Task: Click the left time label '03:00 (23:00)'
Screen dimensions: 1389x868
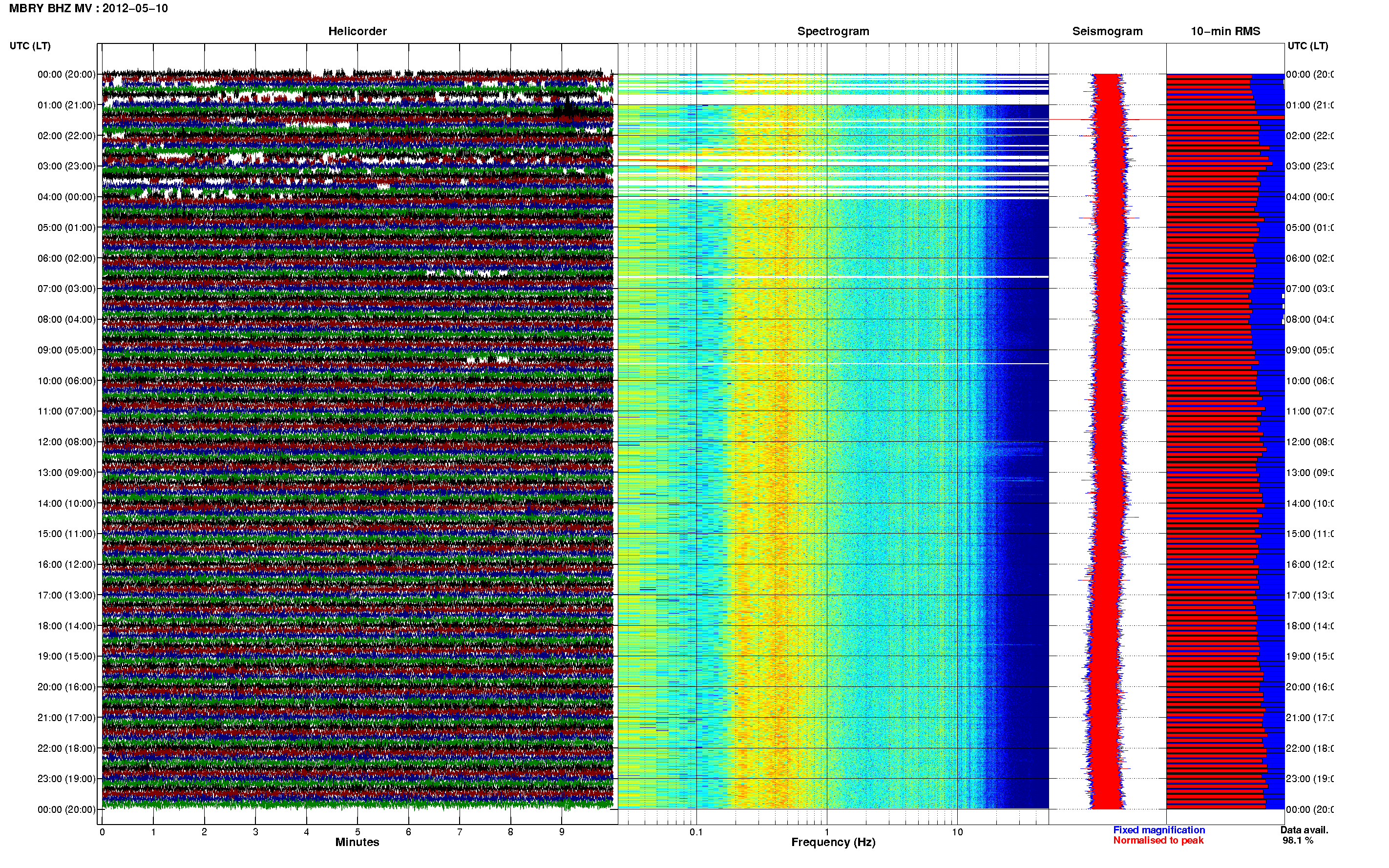Action: pyautogui.click(x=66, y=166)
